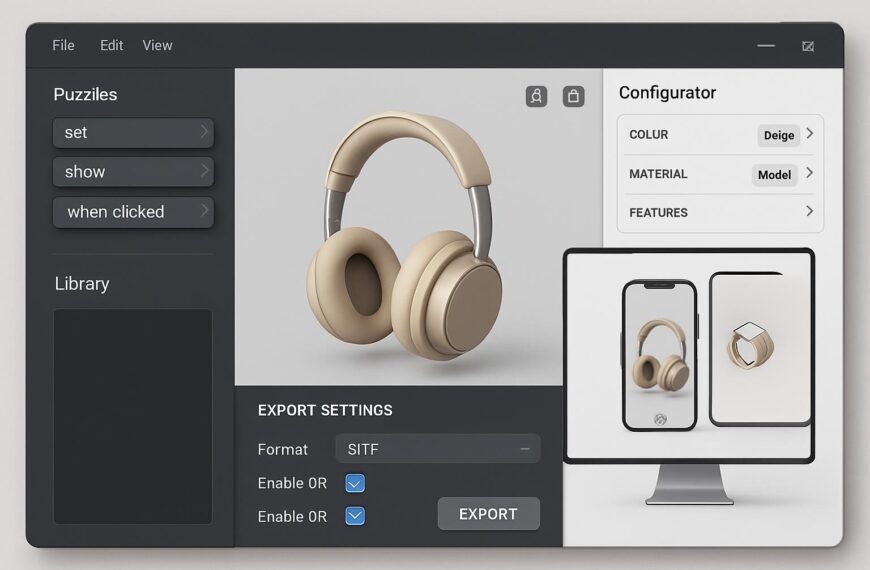Open the View menu
The height and width of the screenshot is (570, 870).
pos(157,45)
